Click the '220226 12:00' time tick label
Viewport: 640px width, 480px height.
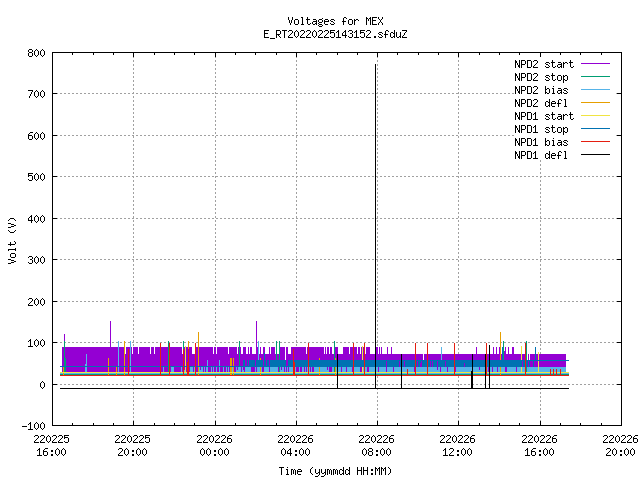tap(457, 445)
